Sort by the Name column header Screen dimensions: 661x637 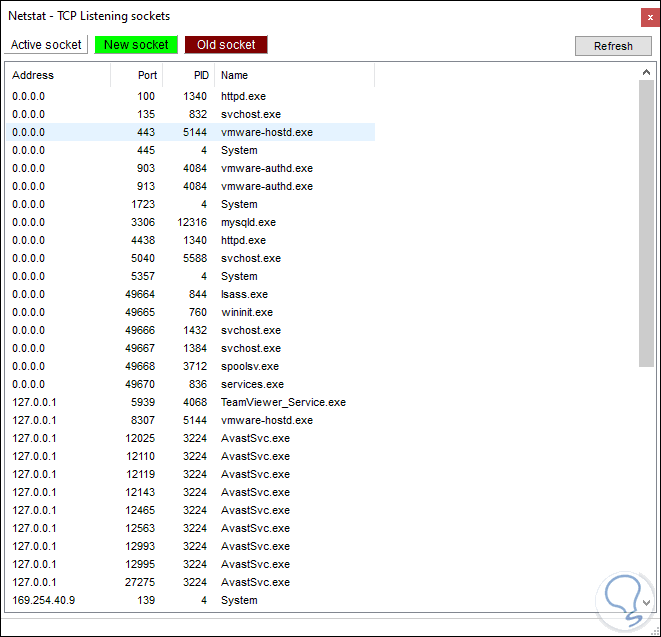pos(295,75)
